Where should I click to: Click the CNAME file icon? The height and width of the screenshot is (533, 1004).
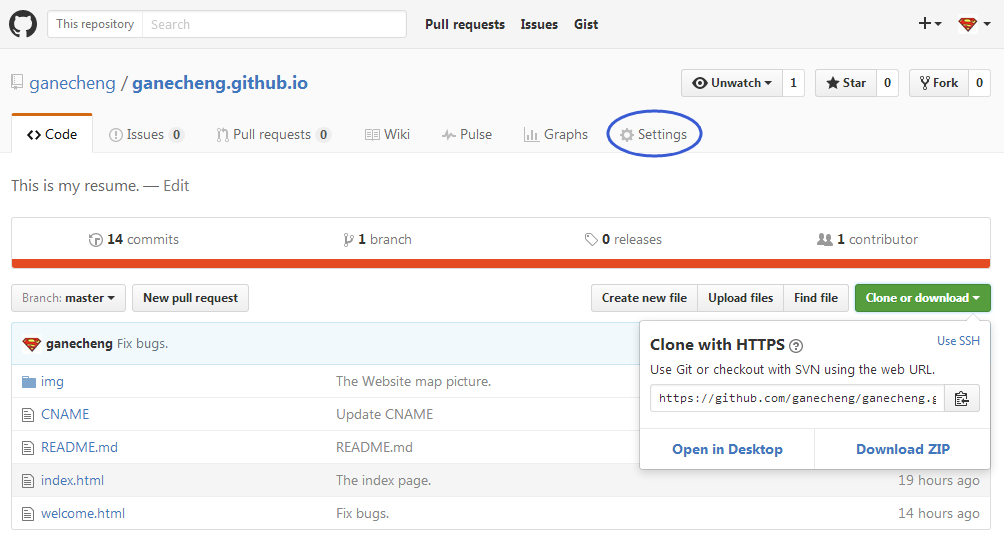[x=28, y=415]
